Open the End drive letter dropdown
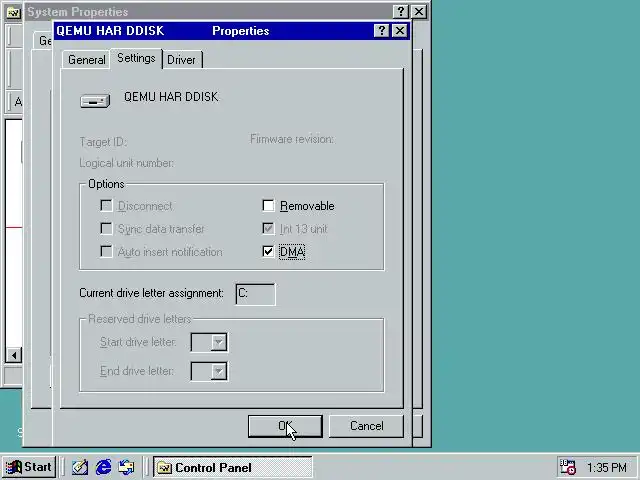Viewport: 640px width, 480px height. [219, 371]
